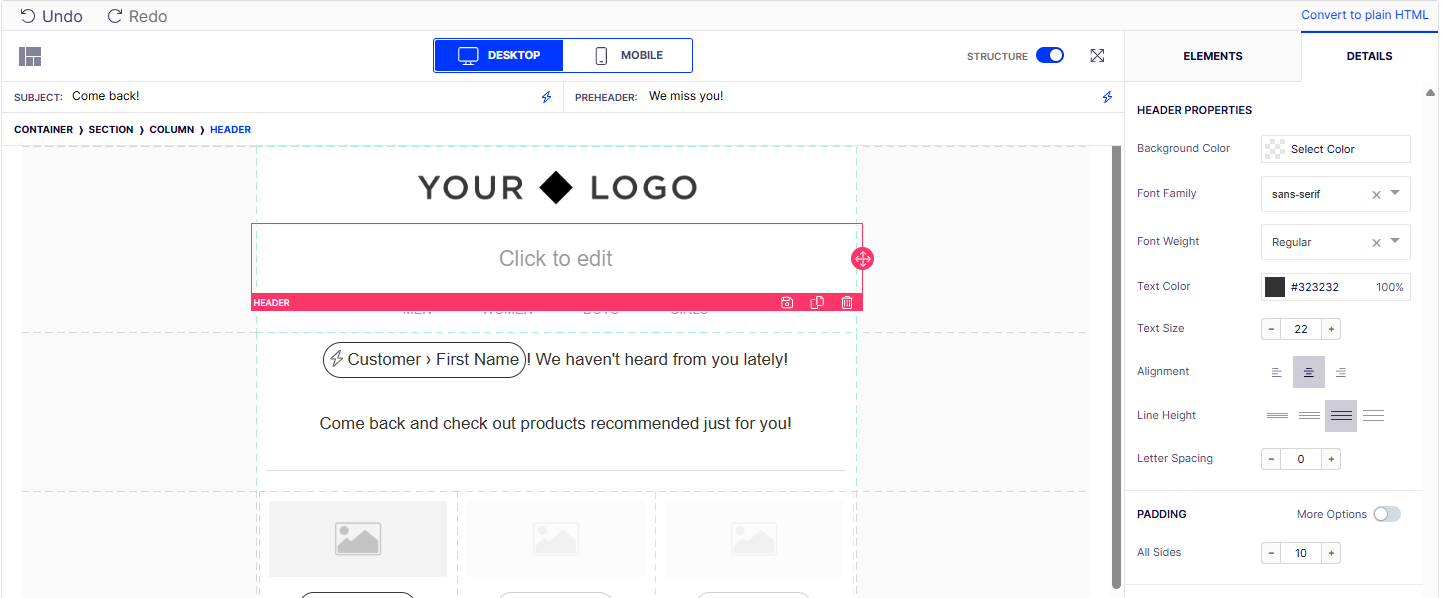This screenshot has width=1441, height=598.
Task: Click 'Come back and check out products' text
Action: (x=556, y=424)
